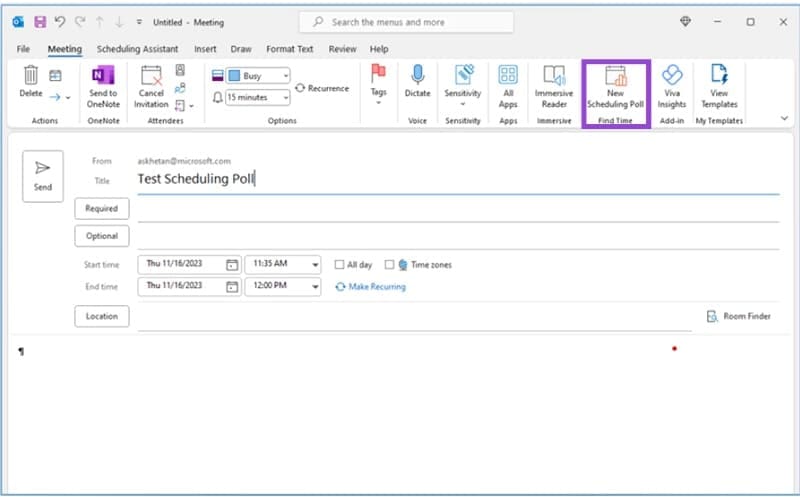The width and height of the screenshot is (800, 497).
Task: Toggle the Time zones checkbox
Action: 389,264
